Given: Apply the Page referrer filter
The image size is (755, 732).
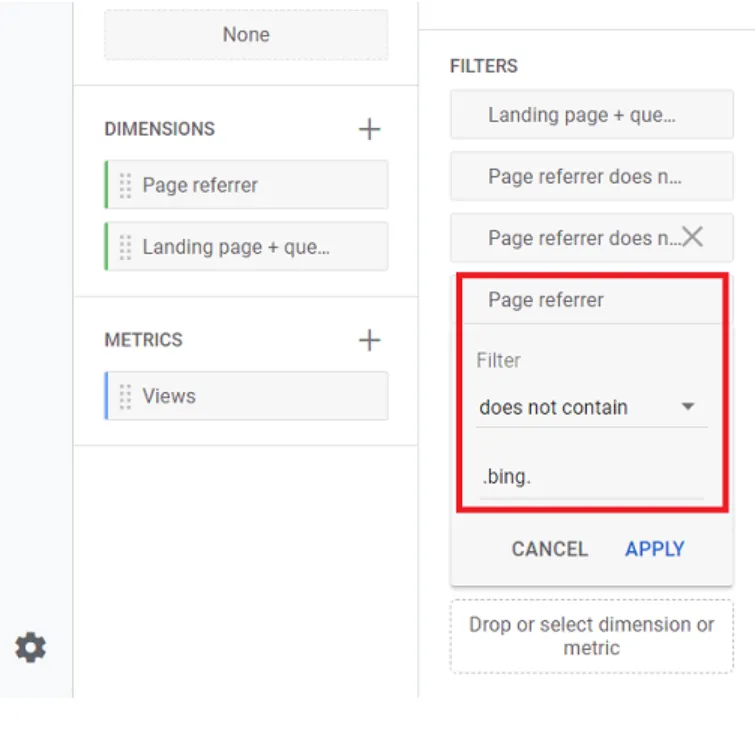Looking at the screenshot, I should 654,549.
